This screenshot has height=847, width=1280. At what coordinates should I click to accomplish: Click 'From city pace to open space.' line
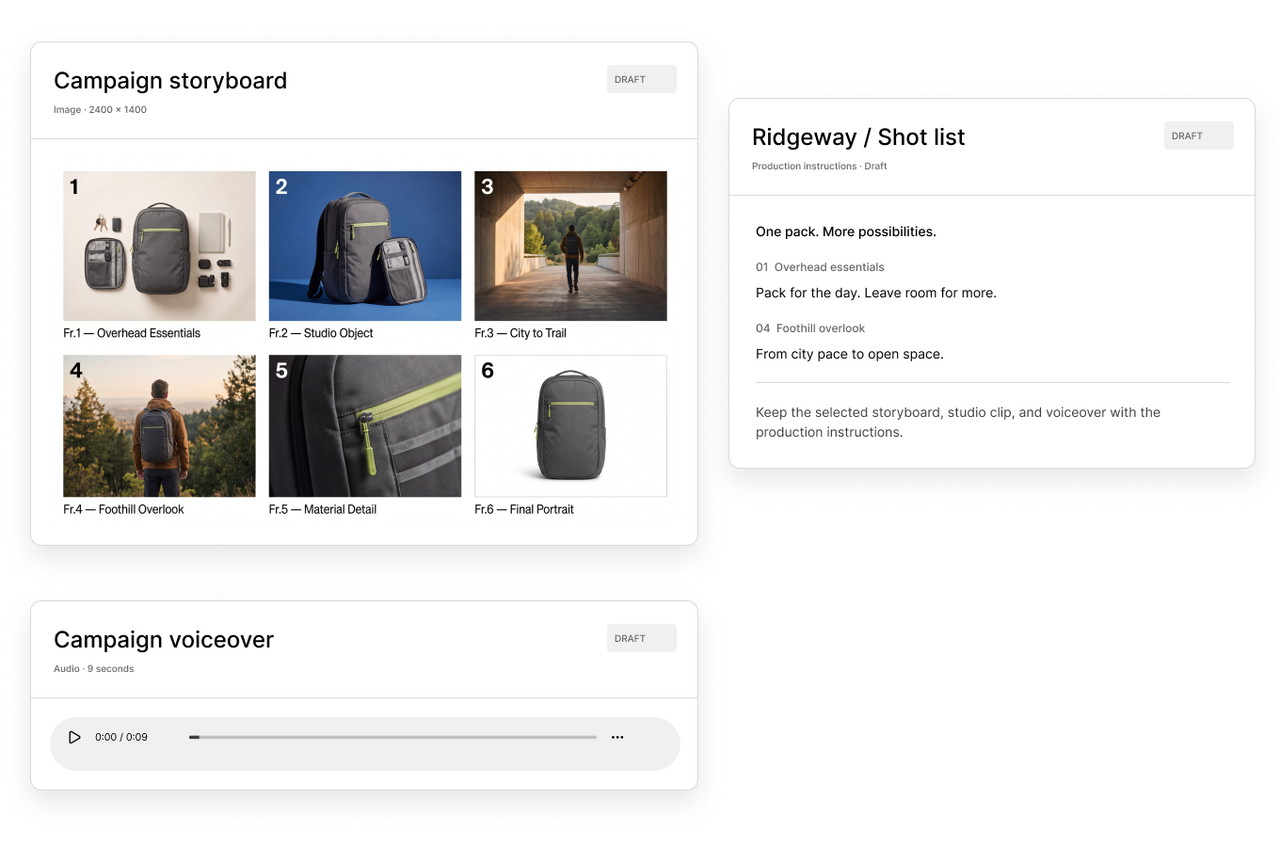point(850,354)
